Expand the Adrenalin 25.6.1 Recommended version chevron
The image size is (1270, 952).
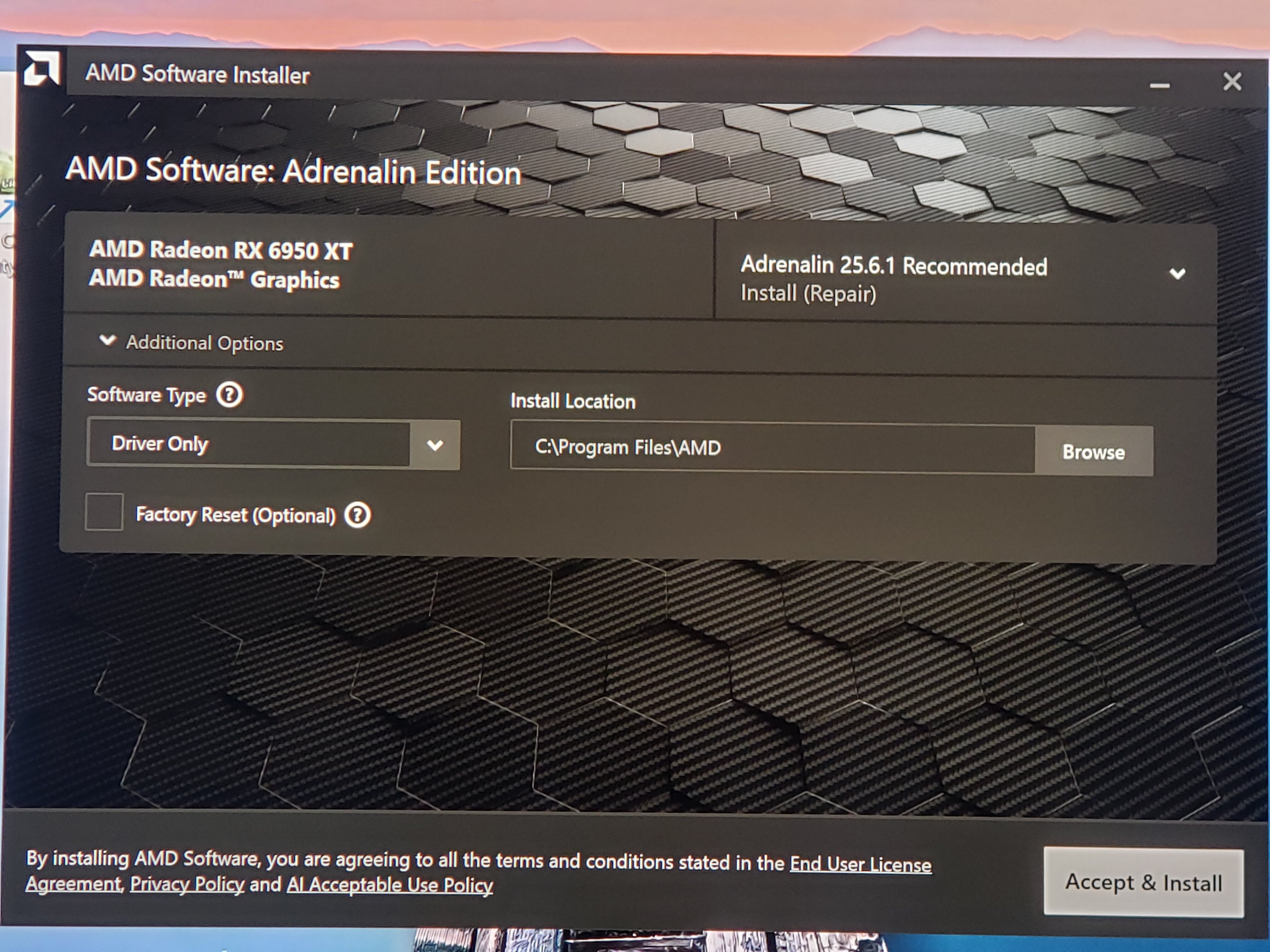(x=1177, y=274)
